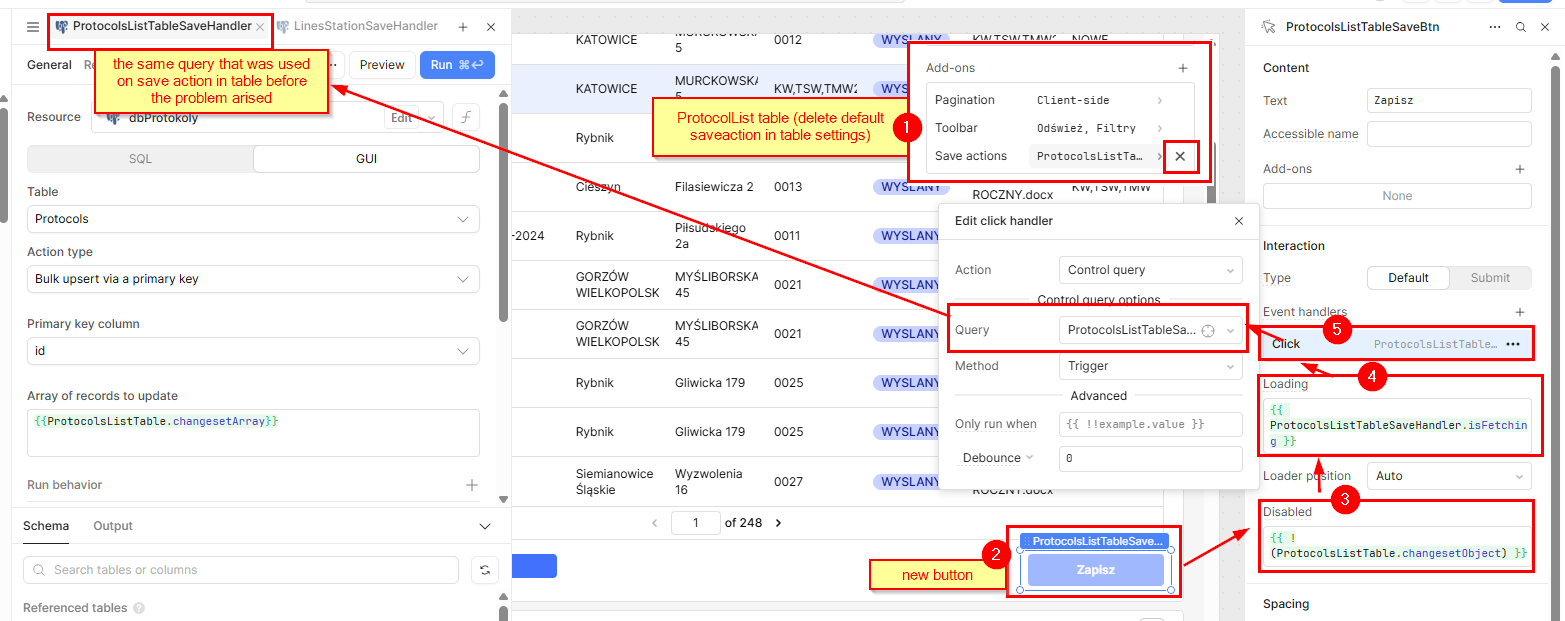Add a new table add-on
Image resolution: width=1565 pixels, height=621 pixels.
[x=1182, y=68]
